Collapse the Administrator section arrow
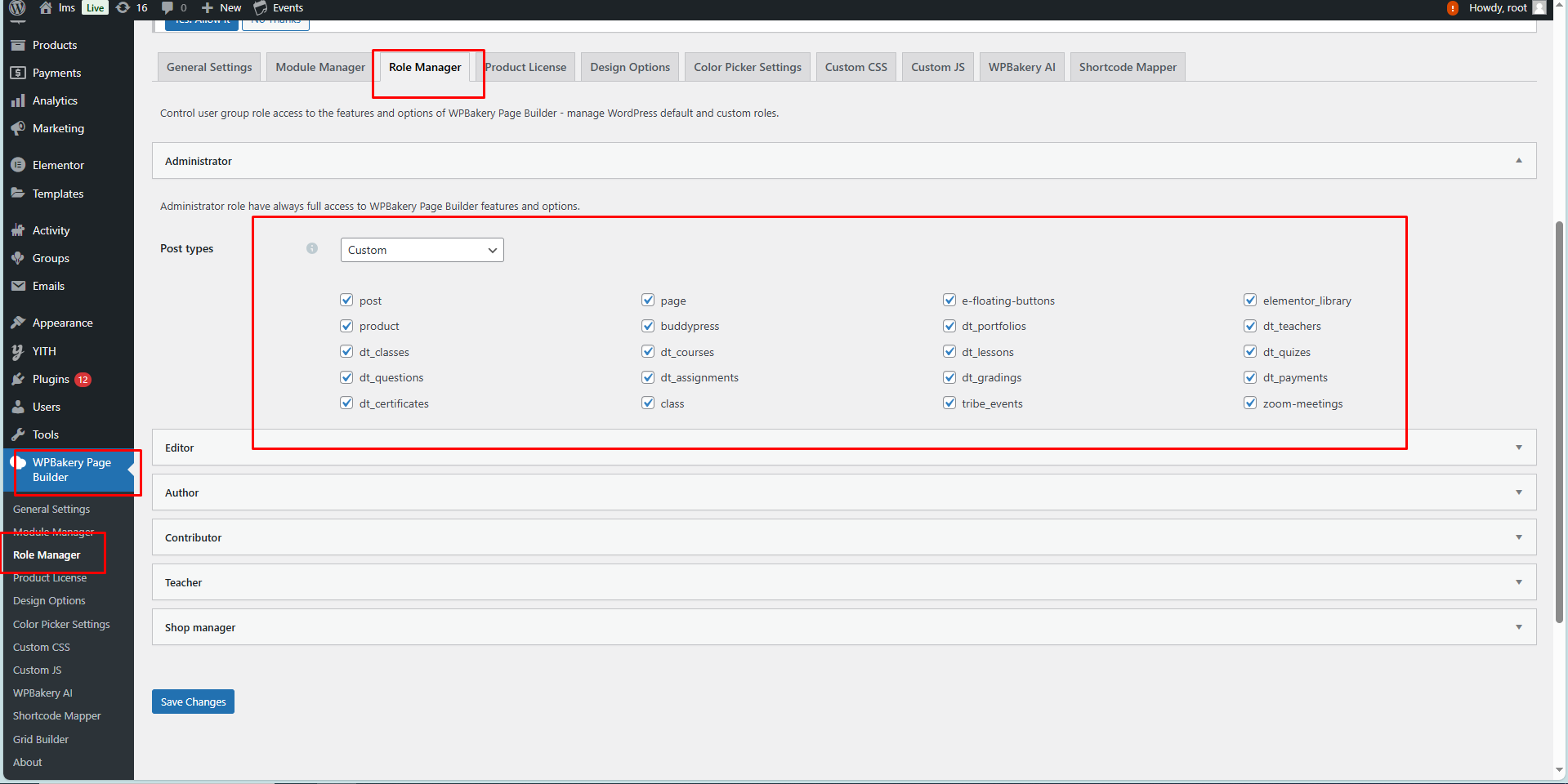1568x784 pixels. (x=1519, y=161)
